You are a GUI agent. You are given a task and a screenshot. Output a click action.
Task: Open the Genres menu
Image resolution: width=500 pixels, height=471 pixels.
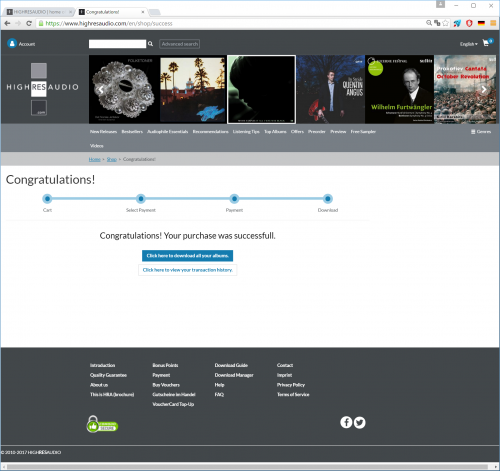click(x=481, y=132)
